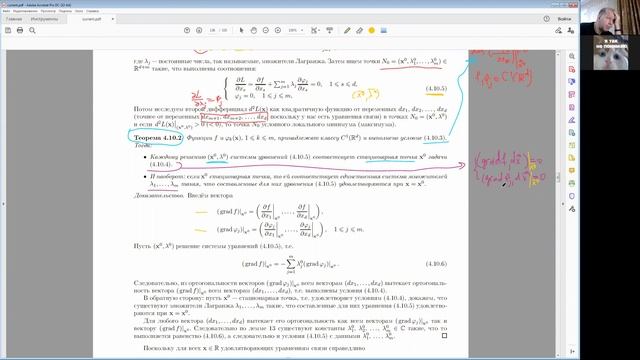The image size is (640, 360).
Task: Open the blue Combine Files tool
Action: point(572,82)
